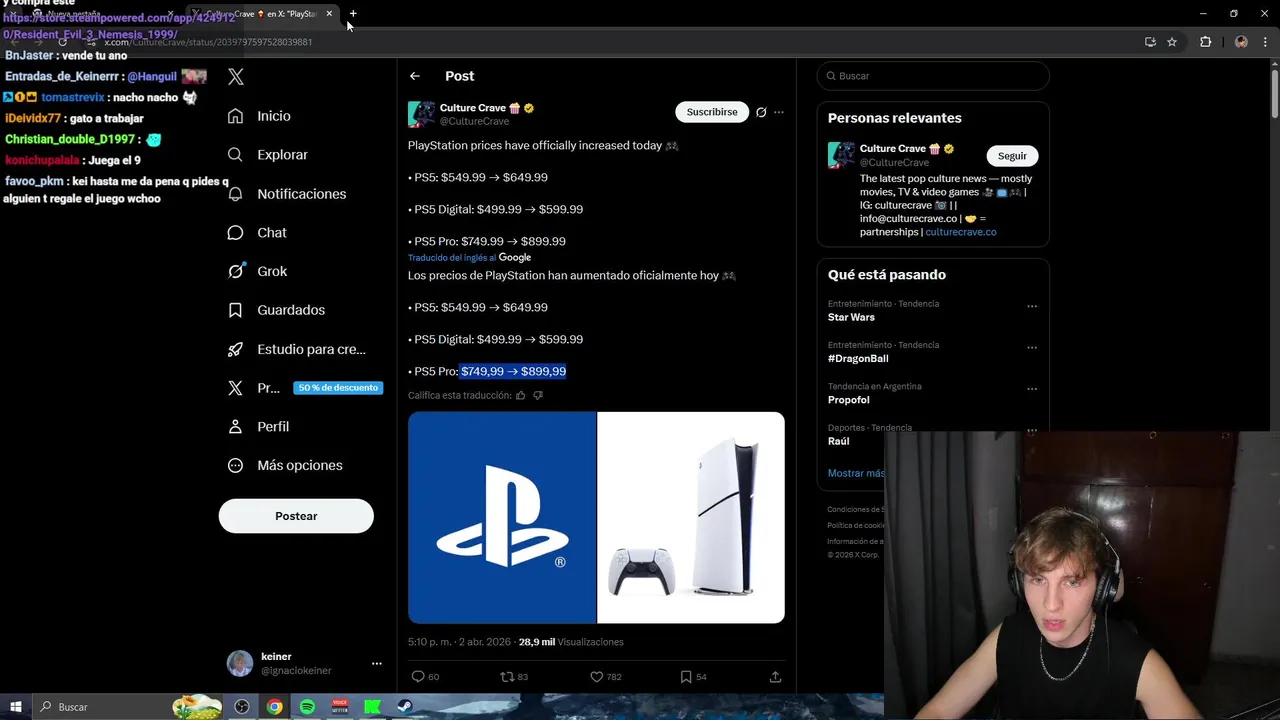The height and width of the screenshot is (720, 1280).
Task: Open a new browser tab with plus
Action: [353, 14]
